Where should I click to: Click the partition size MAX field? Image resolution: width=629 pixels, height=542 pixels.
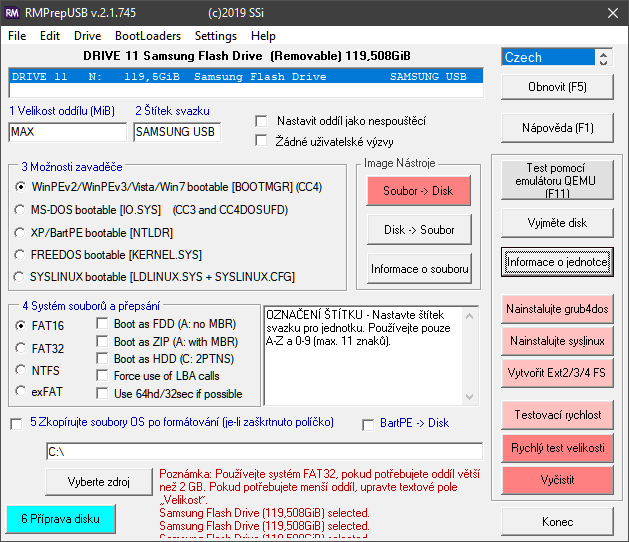[x=67, y=132]
